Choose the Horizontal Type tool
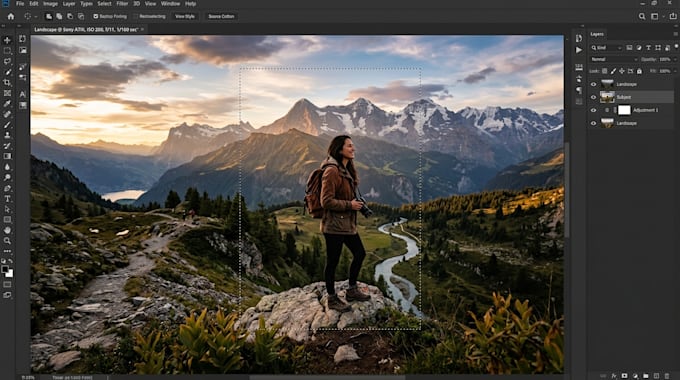 click(7, 199)
